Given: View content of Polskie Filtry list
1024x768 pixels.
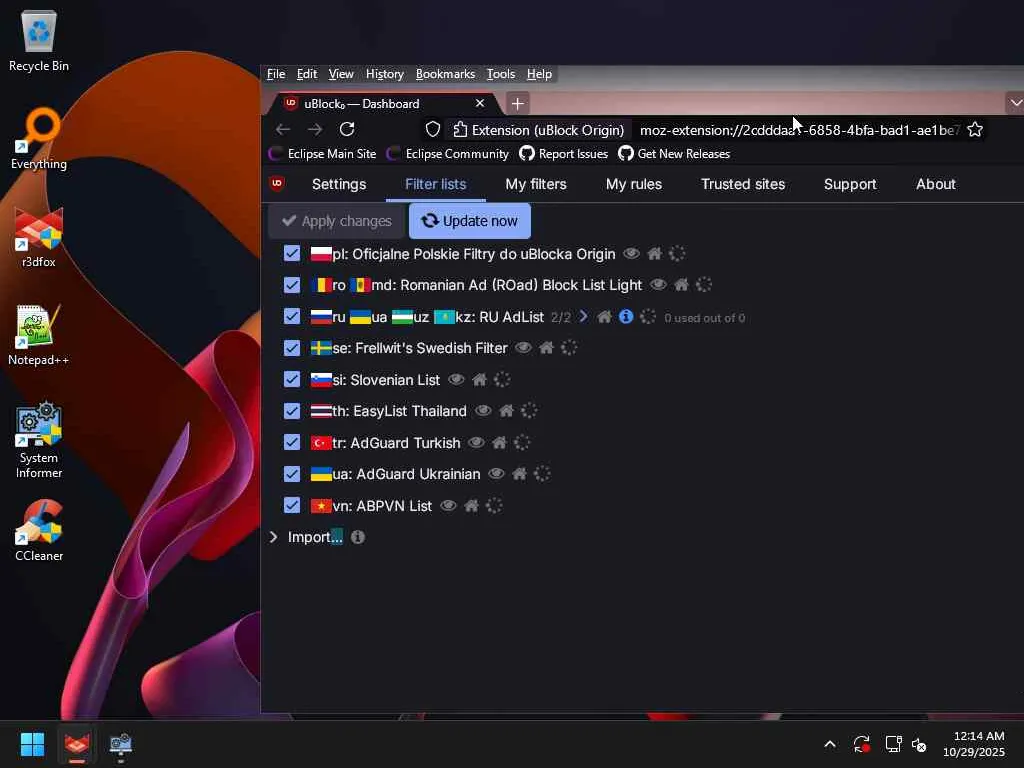Looking at the screenshot, I should (631, 253).
